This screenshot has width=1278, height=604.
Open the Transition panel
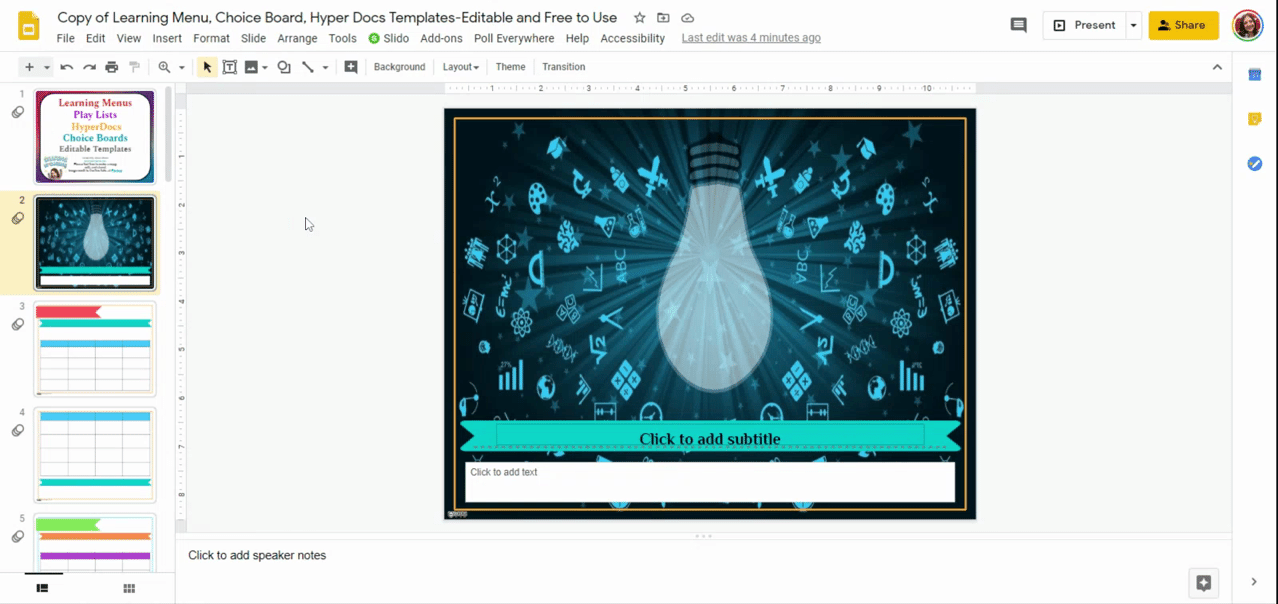tap(564, 67)
